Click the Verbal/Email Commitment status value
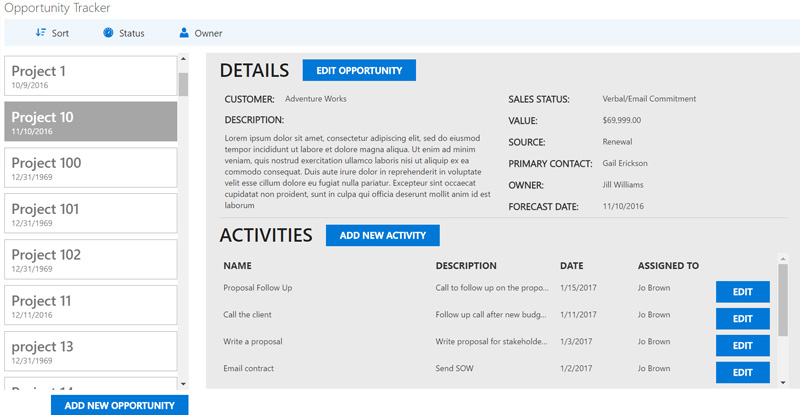Viewport: 800px width, 415px height. pyautogui.click(x=649, y=99)
